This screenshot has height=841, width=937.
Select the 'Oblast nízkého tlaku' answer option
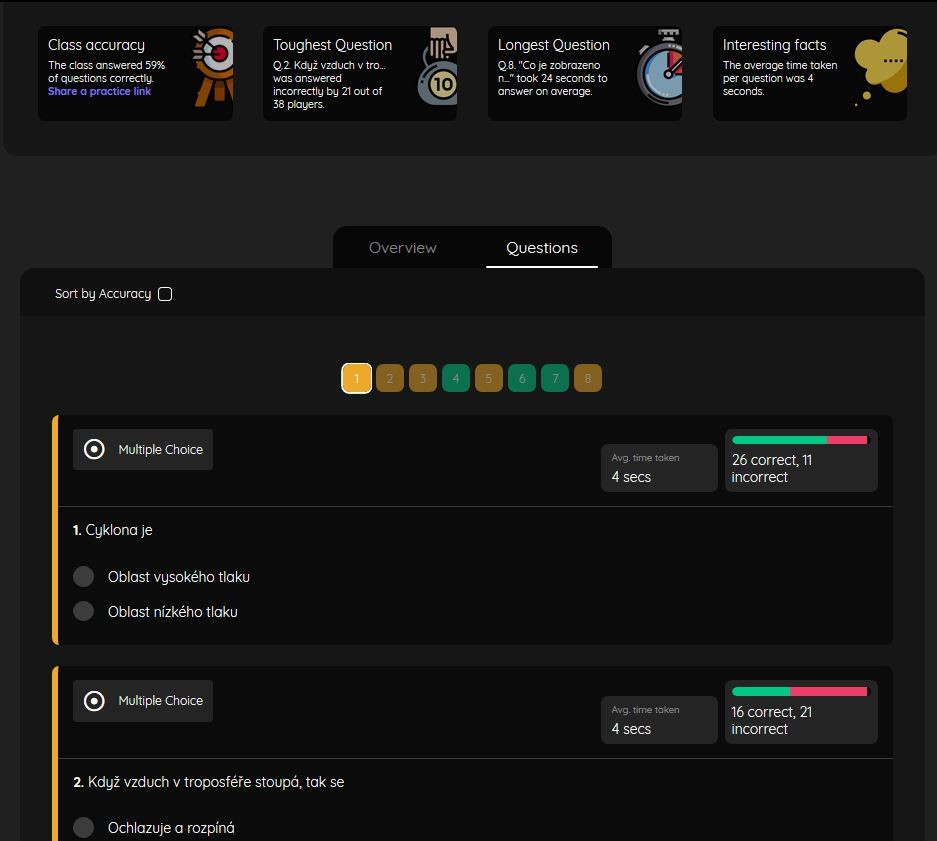(x=84, y=612)
